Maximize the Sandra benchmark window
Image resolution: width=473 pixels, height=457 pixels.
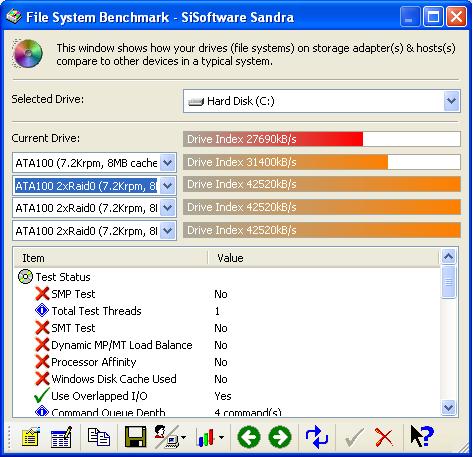(433, 17)
